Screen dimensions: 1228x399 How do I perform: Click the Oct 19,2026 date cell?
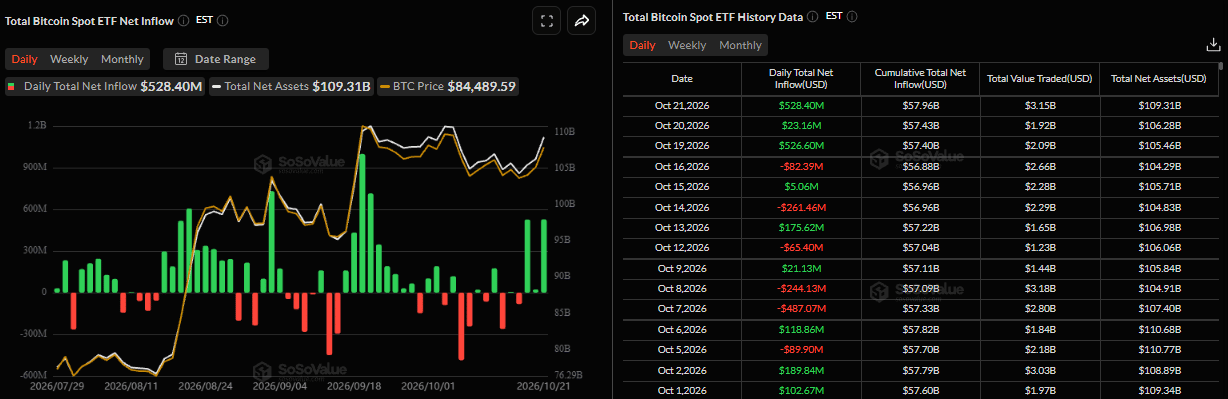(682, 145)
